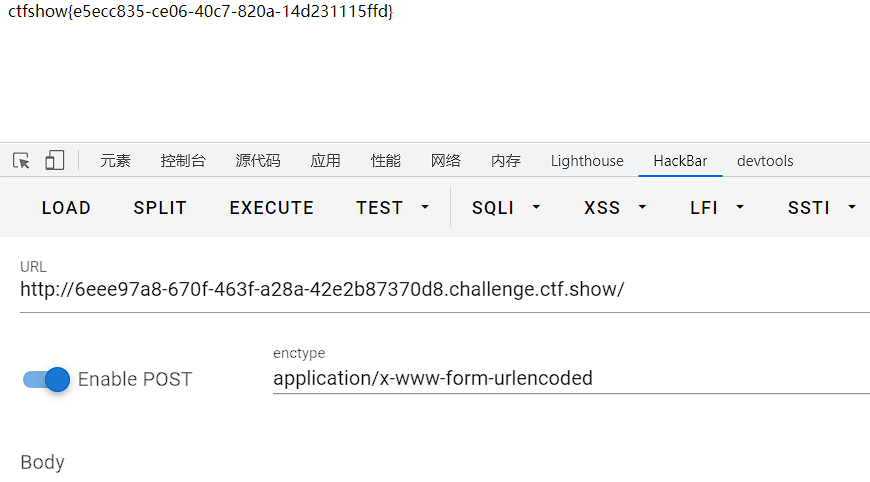Toggle the device toolbar icon
This screenshot has width=870, height=482.
[x=54, y=161]
